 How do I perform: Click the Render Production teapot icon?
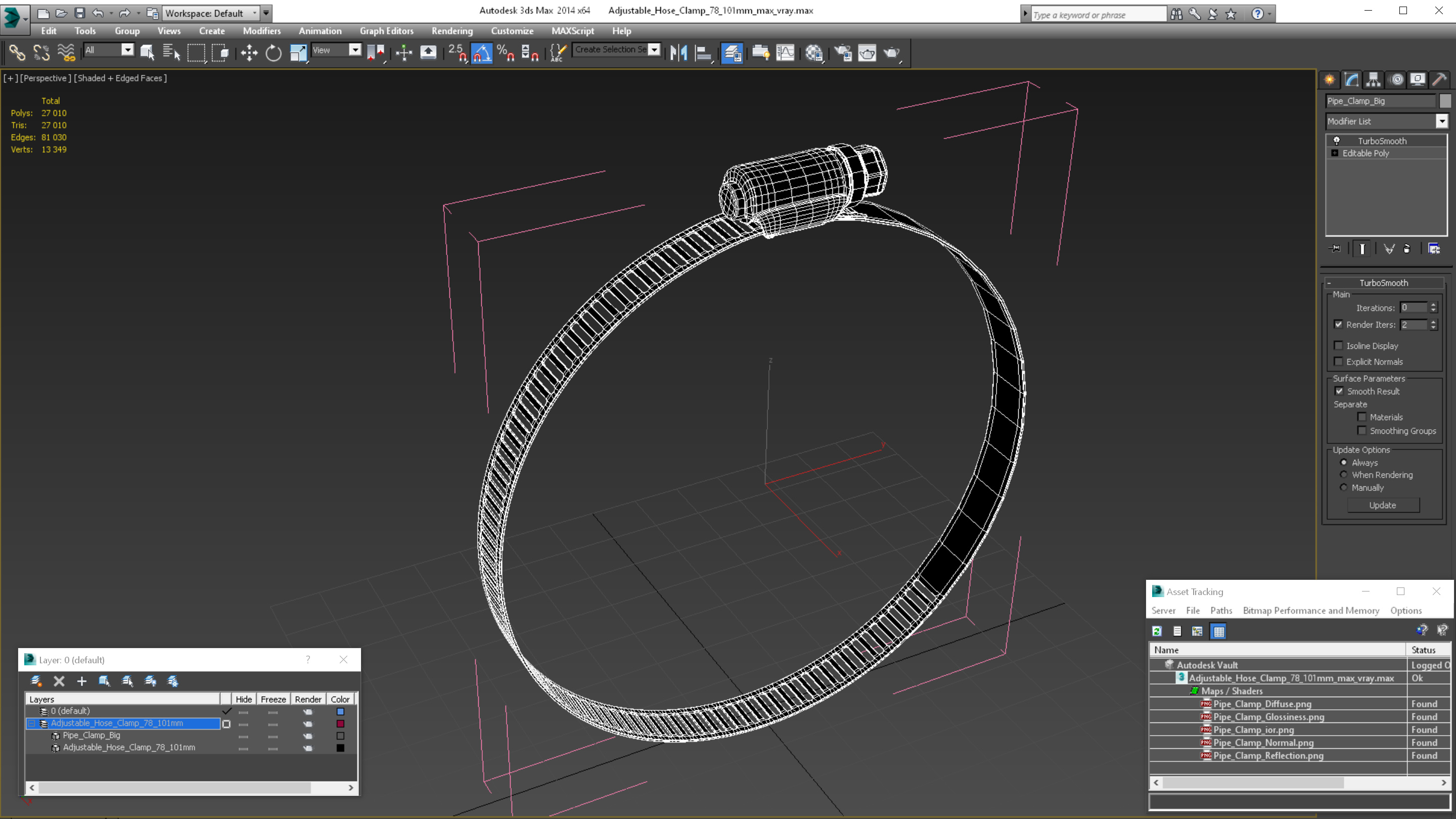pyautogui.click(x=892, y=53)
